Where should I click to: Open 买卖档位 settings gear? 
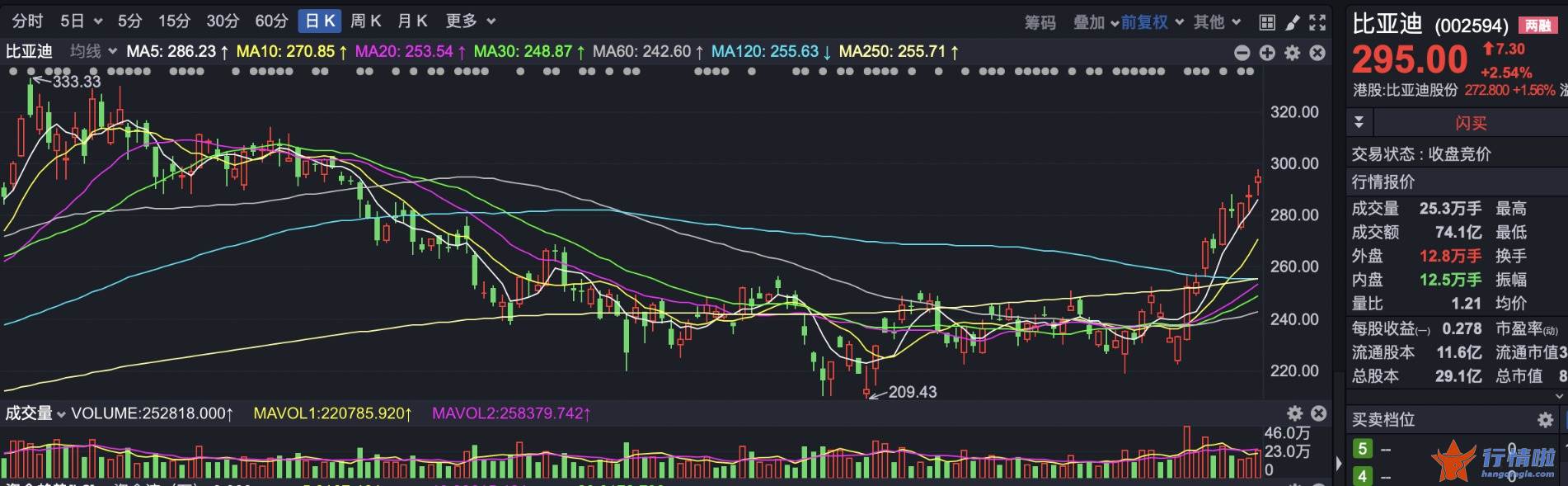tap(1545, 420)
